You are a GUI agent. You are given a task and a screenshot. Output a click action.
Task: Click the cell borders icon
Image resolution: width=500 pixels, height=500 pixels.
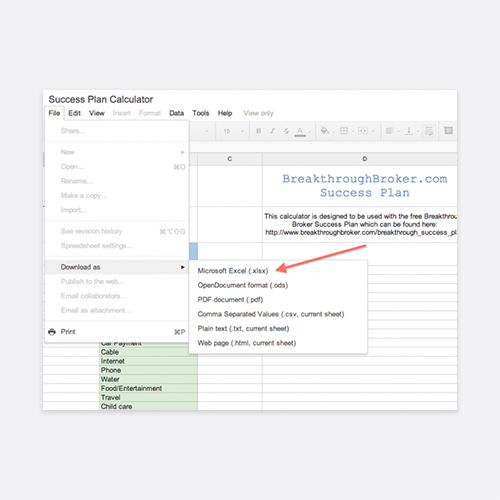[x=344, y=131]
